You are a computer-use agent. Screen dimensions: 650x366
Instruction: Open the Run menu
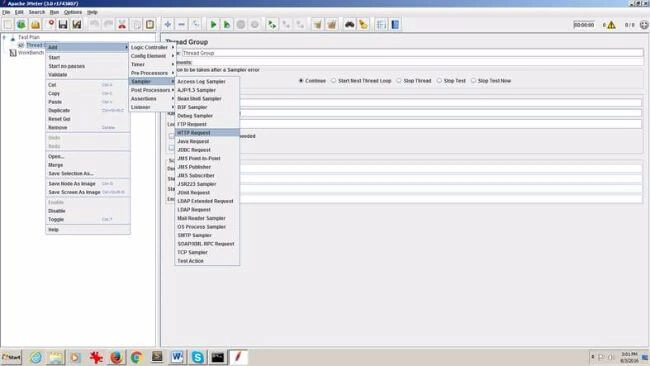[x=54, y=12]
